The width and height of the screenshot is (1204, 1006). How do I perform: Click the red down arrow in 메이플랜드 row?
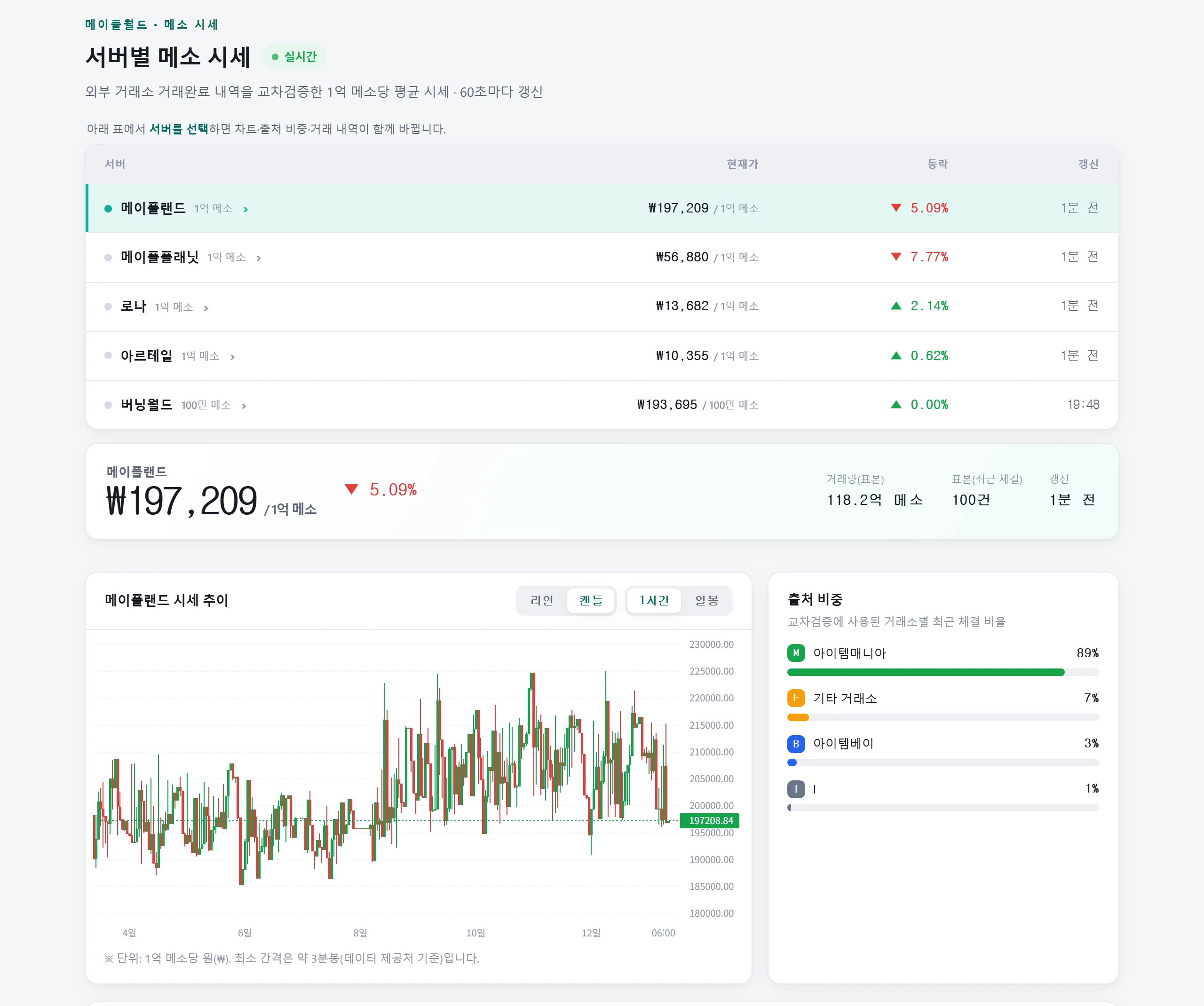[x=895, y=207]
